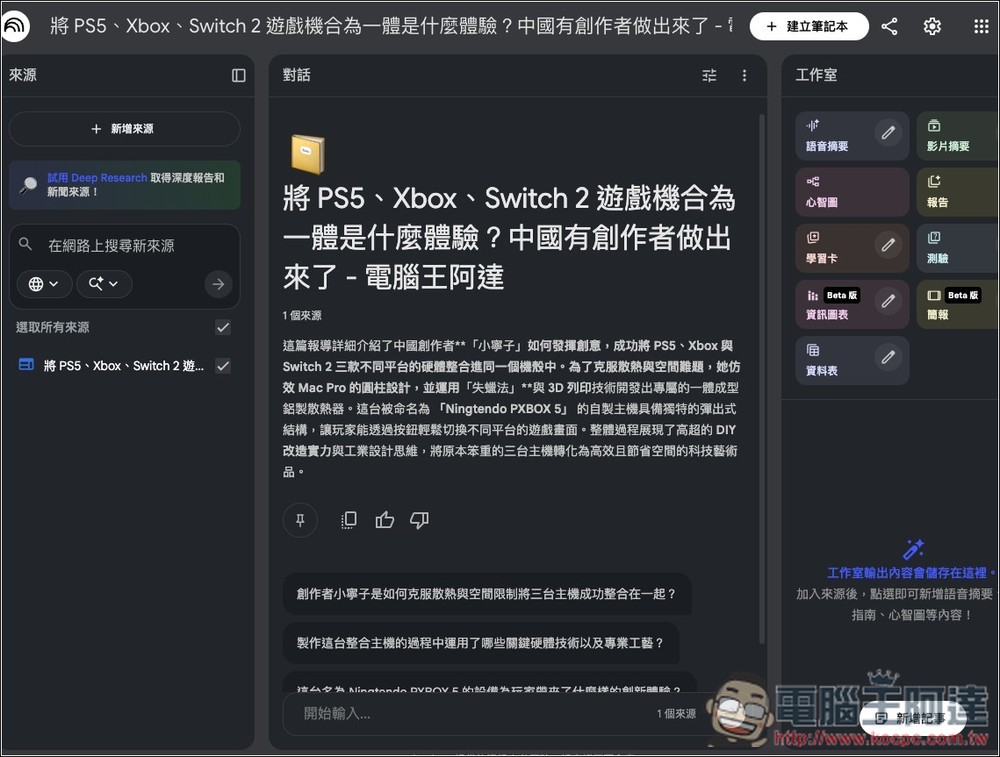This screenshot has height=757, width=1000.
Task: Open the globe web source dropdown
Action: [x=44, y=284]
